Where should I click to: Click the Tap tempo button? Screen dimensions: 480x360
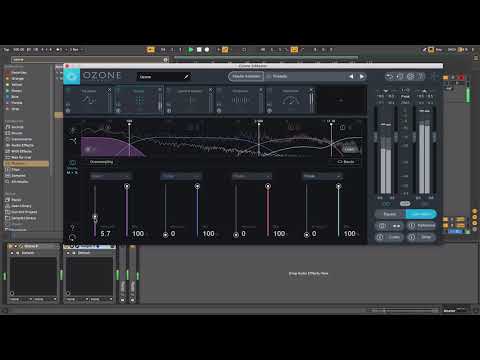pos(6,50)
